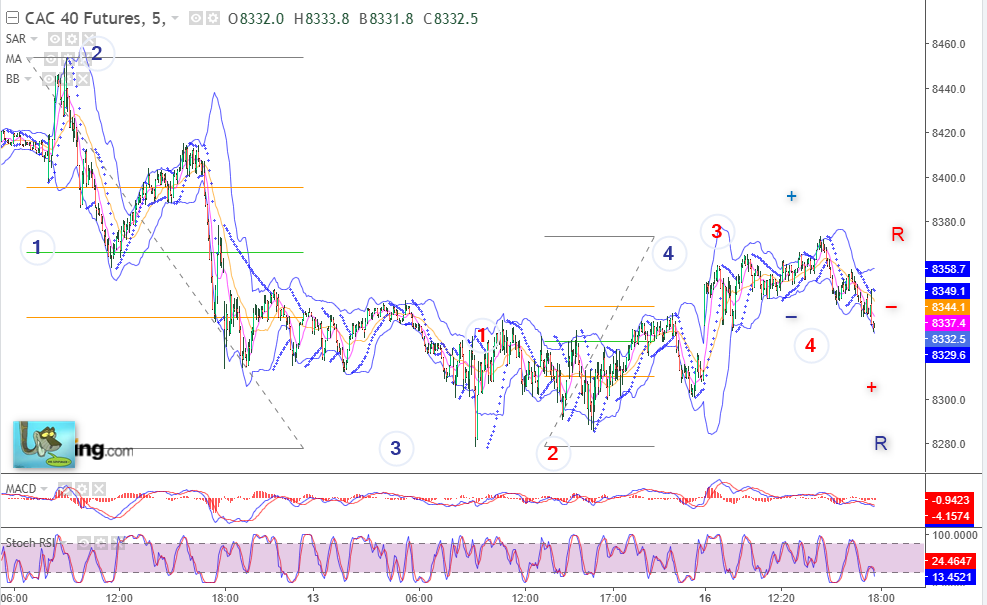Click the magenta 8337.4 price label
This screenshot has width=987, height=605.
click(x=947, y=323)
